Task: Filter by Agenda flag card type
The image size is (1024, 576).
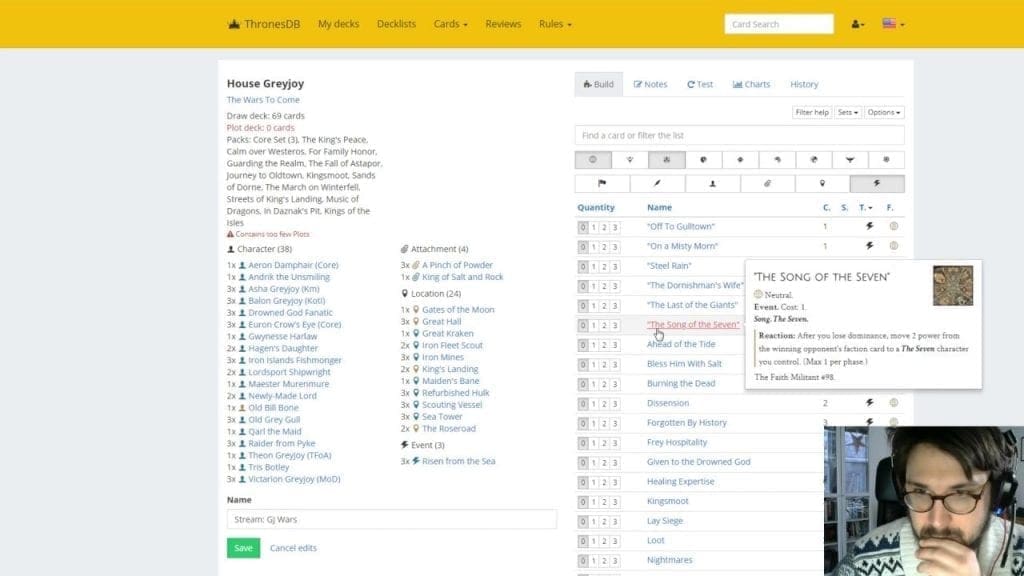Action: [602, 184]
